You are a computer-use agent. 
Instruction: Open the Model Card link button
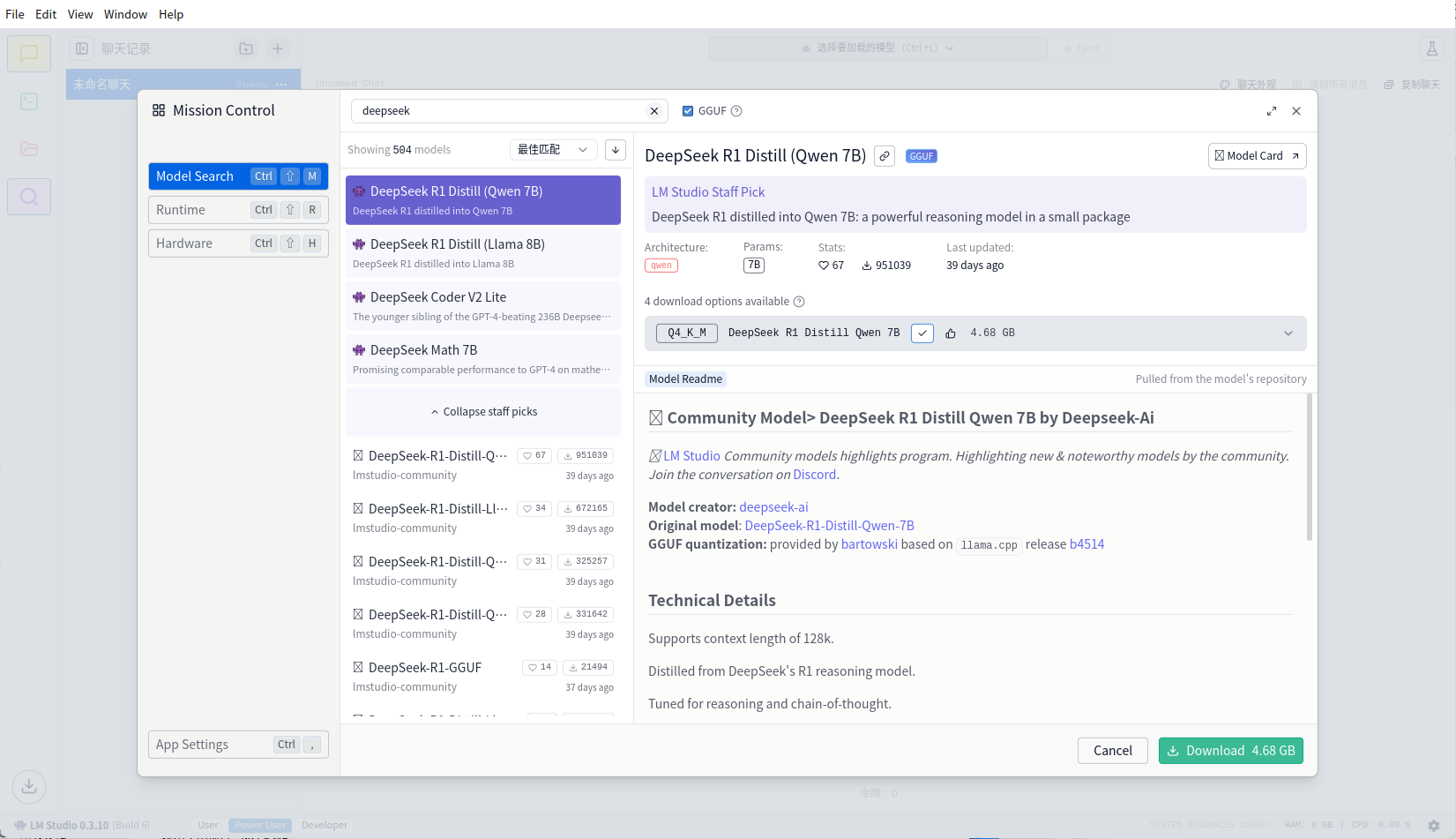coord(1258,156)
